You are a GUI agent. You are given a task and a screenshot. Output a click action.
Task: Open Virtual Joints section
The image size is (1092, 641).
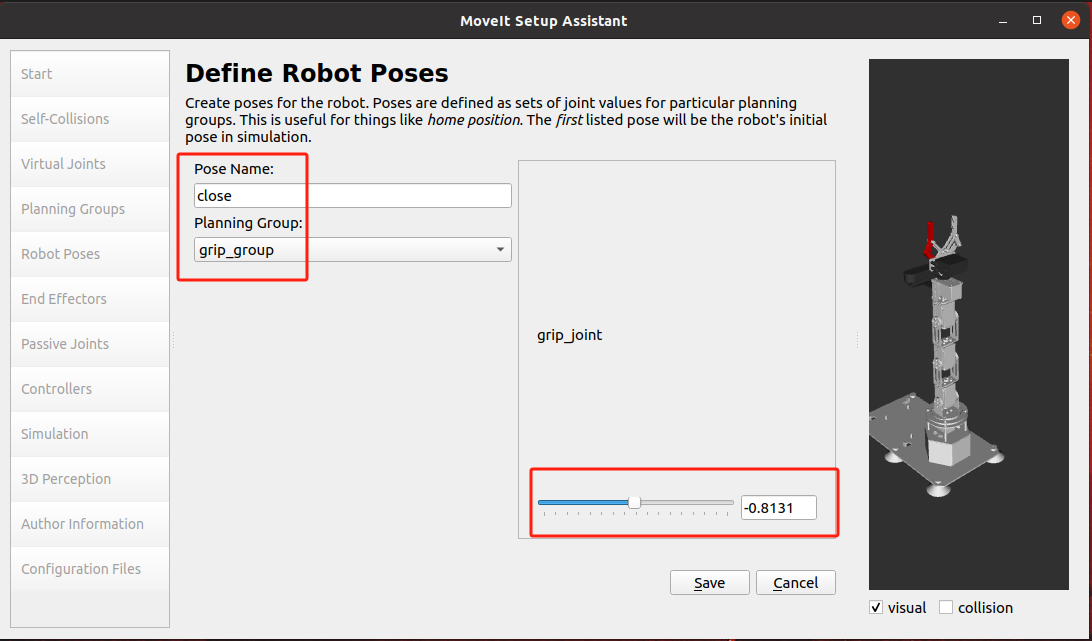click(x=90, y=164)
